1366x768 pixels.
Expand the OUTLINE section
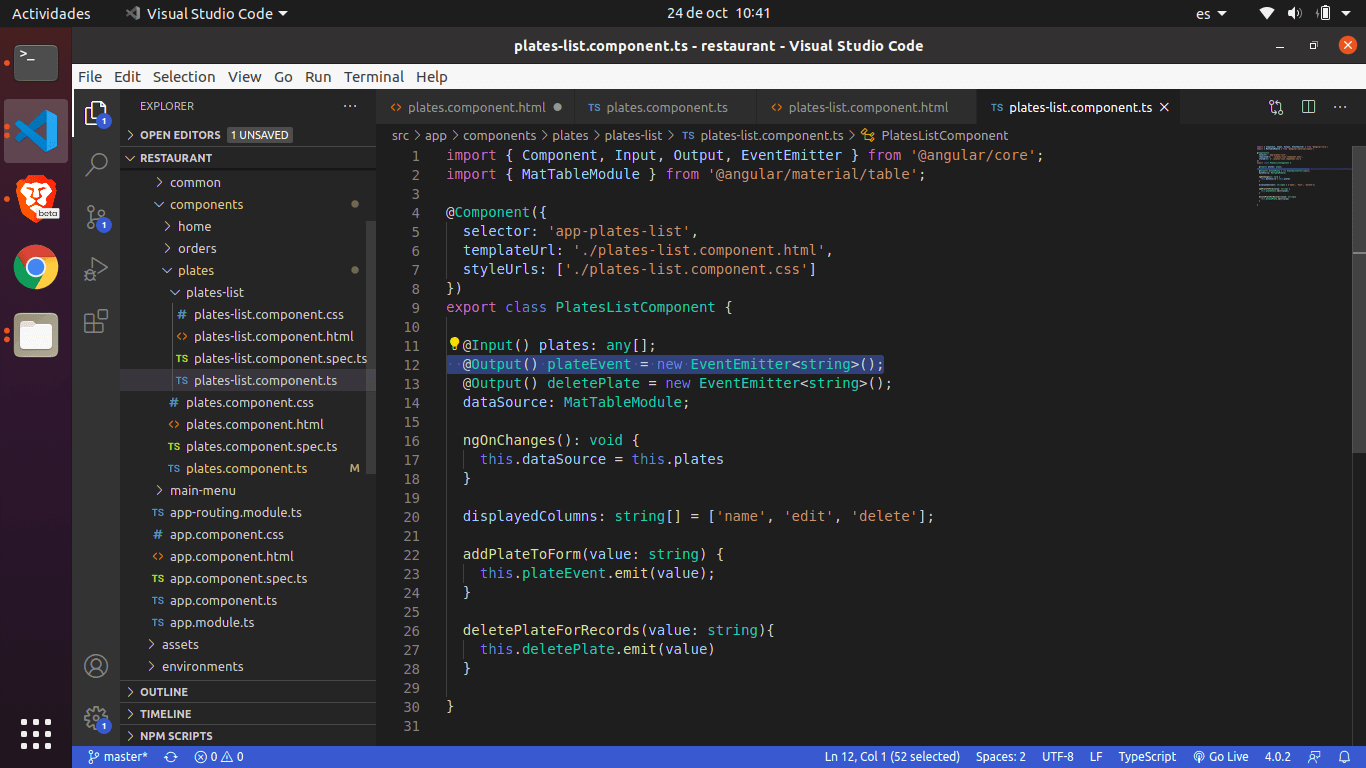pyautogui.click(x=164, y=692)
